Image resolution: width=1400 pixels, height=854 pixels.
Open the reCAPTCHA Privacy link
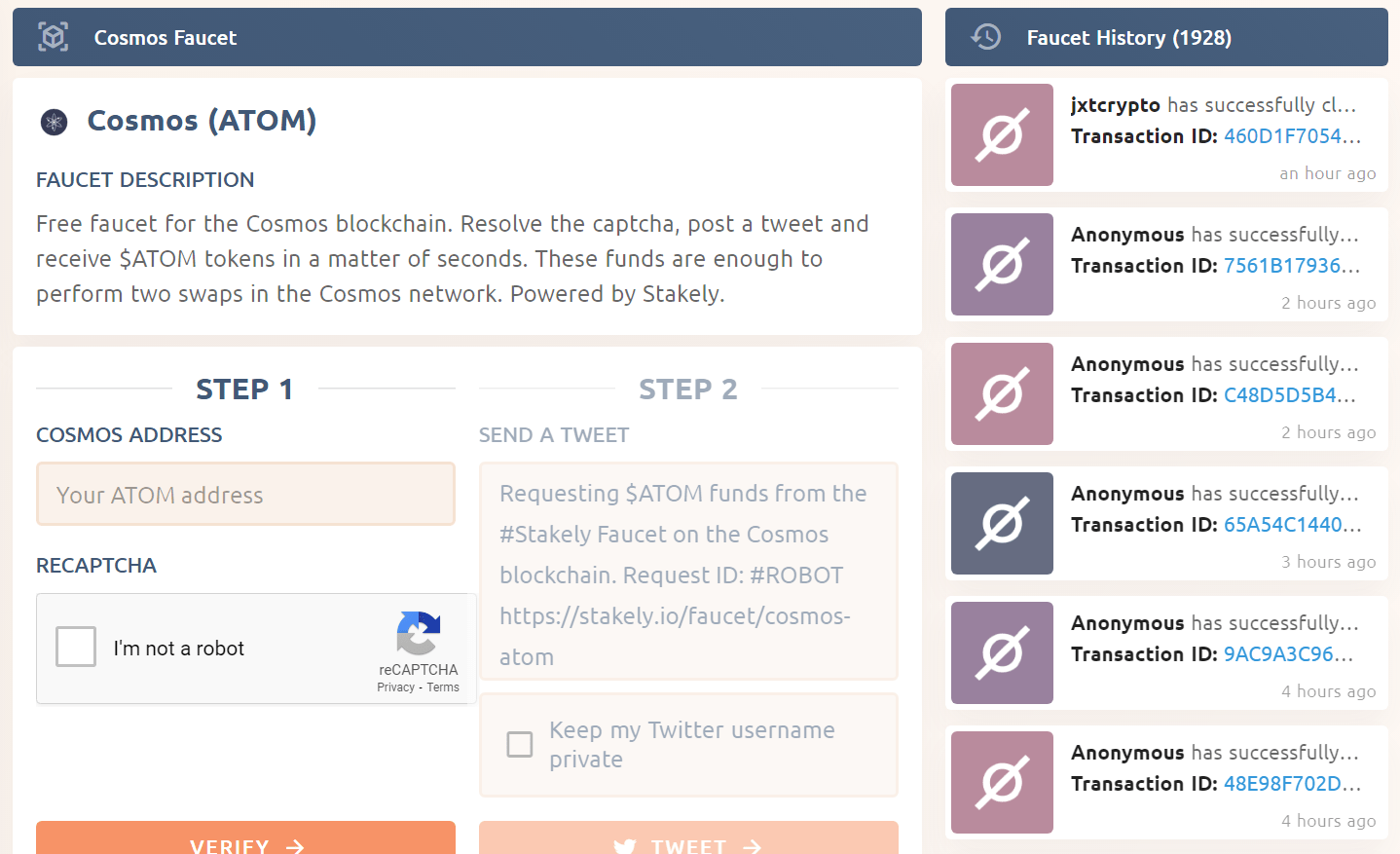coord(395,687)
